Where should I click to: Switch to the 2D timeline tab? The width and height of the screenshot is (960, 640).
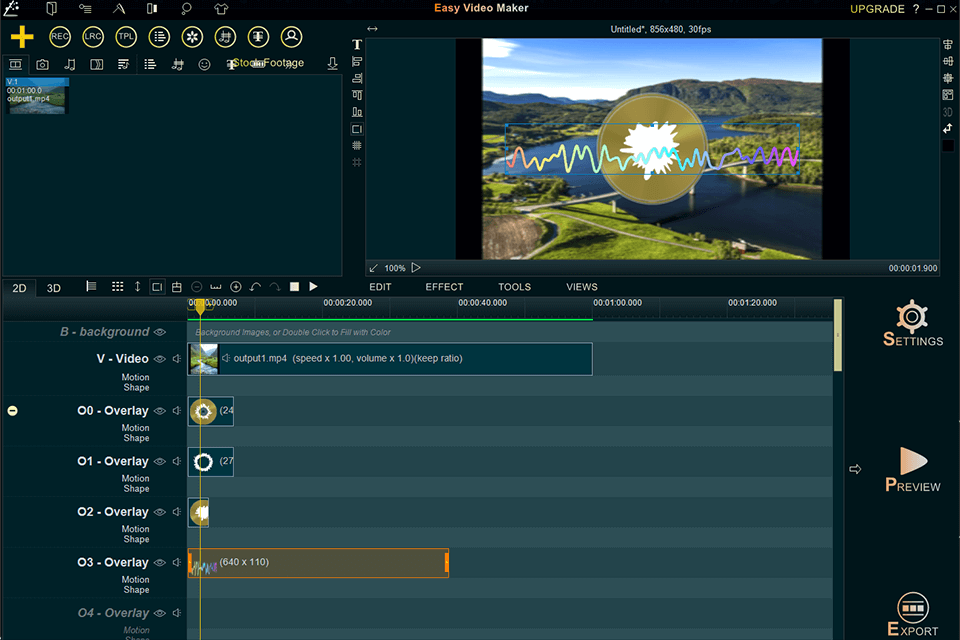tap(20, 288)
